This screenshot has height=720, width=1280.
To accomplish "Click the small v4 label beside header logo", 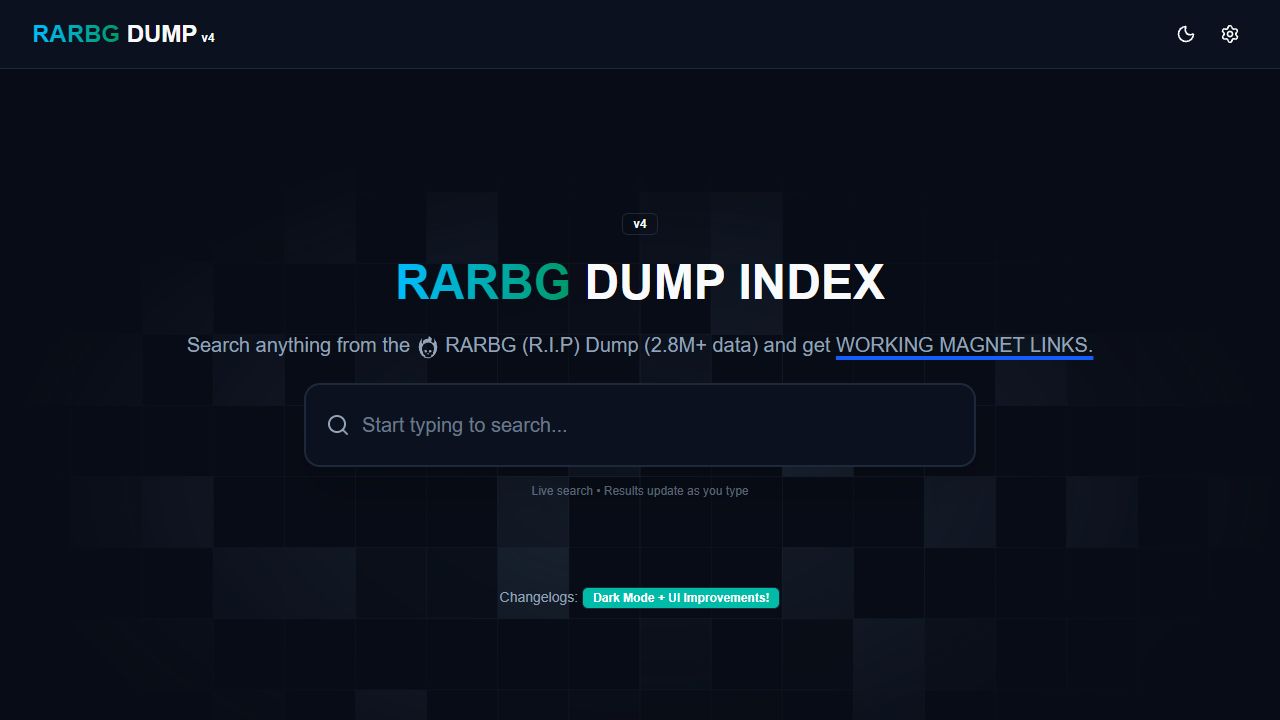I will [208, 38].
